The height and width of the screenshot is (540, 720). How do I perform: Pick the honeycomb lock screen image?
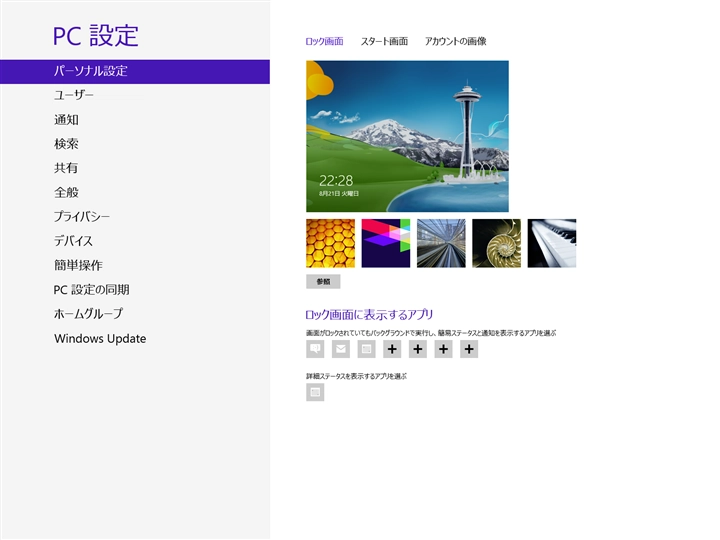click(331, 243)
